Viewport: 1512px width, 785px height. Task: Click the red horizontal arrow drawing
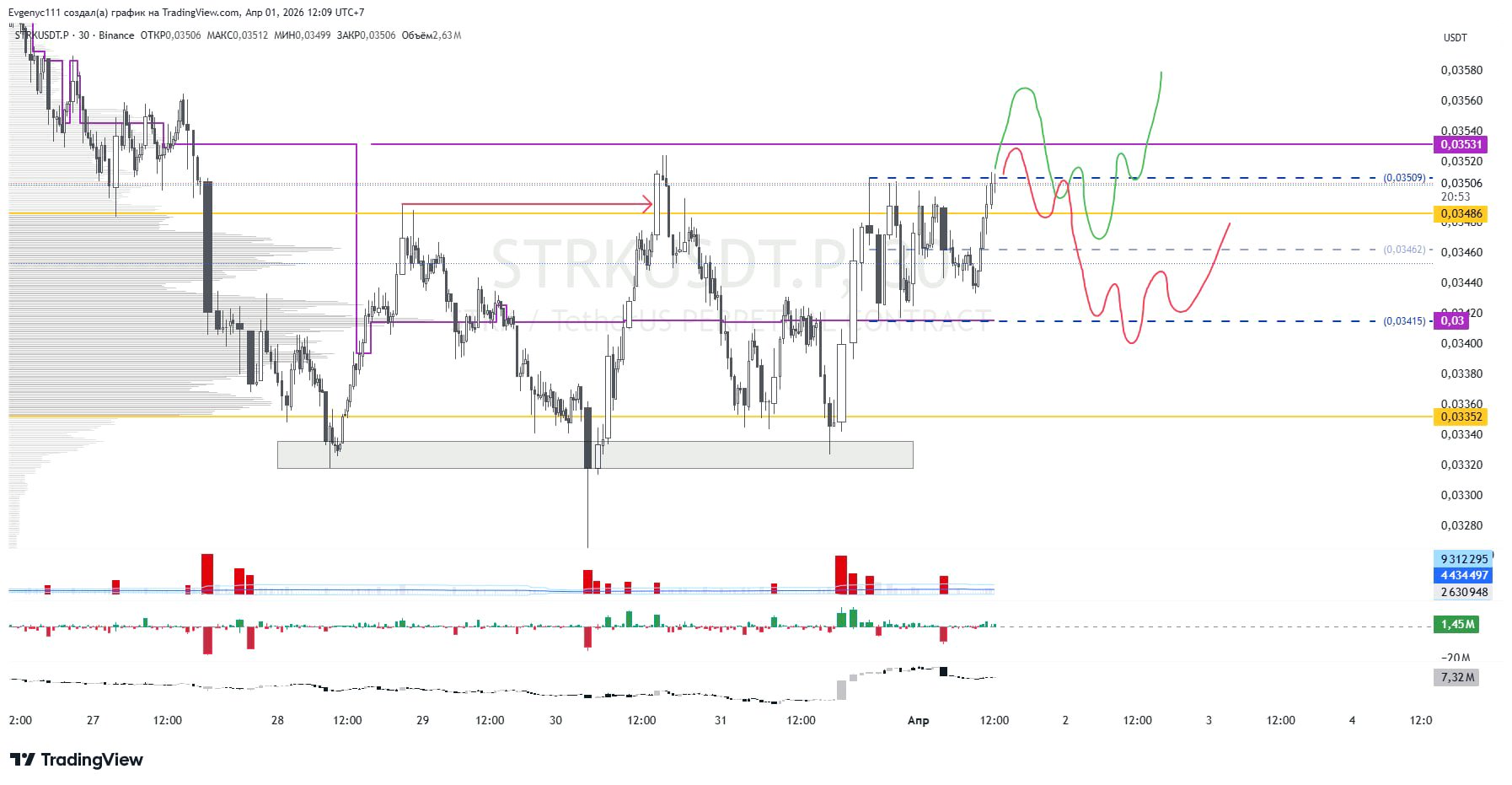pos(523,204)
